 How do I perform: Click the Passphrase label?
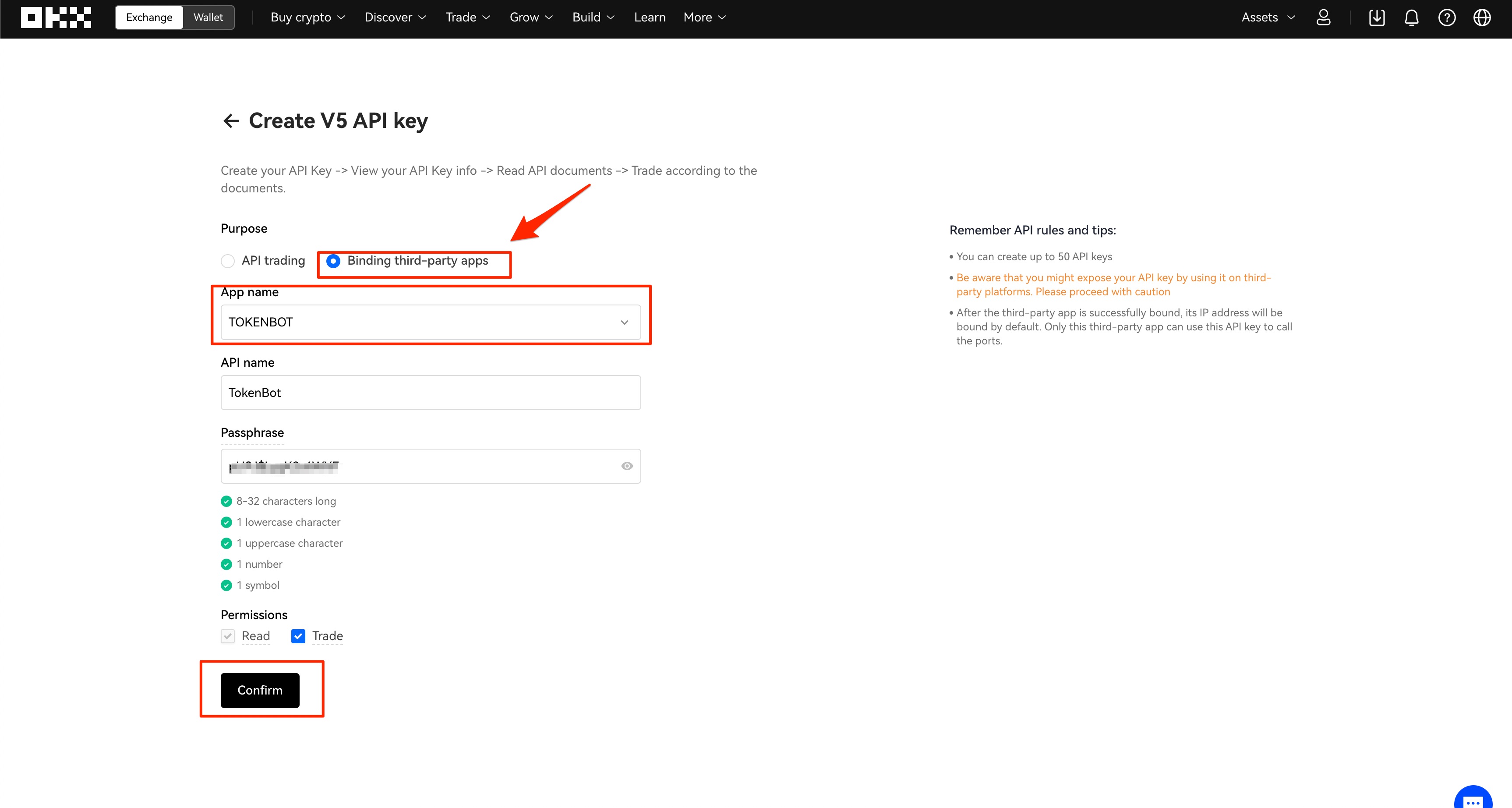[252, 433]
